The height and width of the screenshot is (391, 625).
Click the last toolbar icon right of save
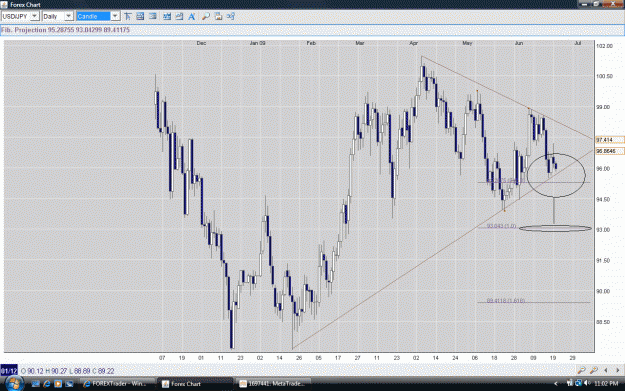pos(230,16)
